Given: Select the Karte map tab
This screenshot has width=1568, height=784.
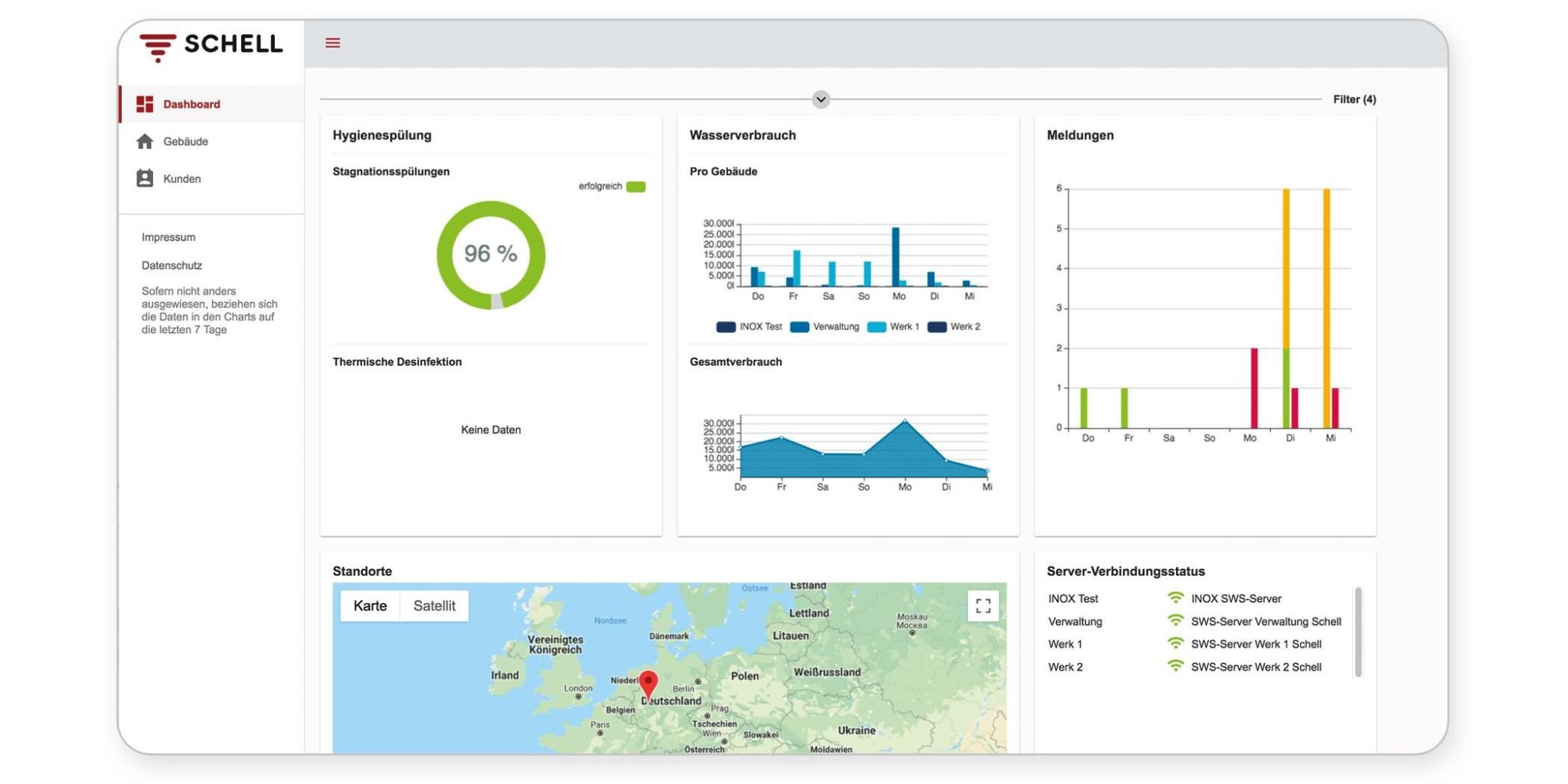Looking at the screenshot, I should (371, 606).
